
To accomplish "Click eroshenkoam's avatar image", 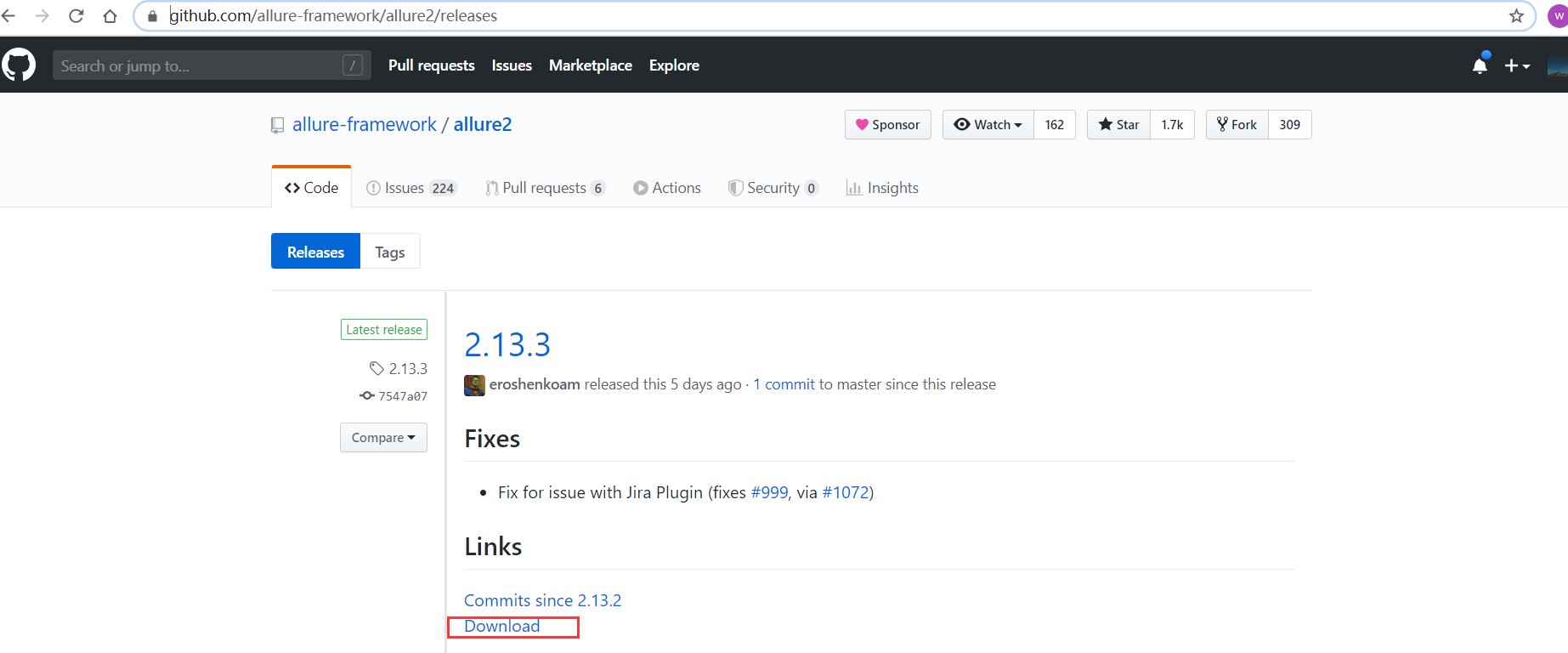I will click(x=474, y=385).
